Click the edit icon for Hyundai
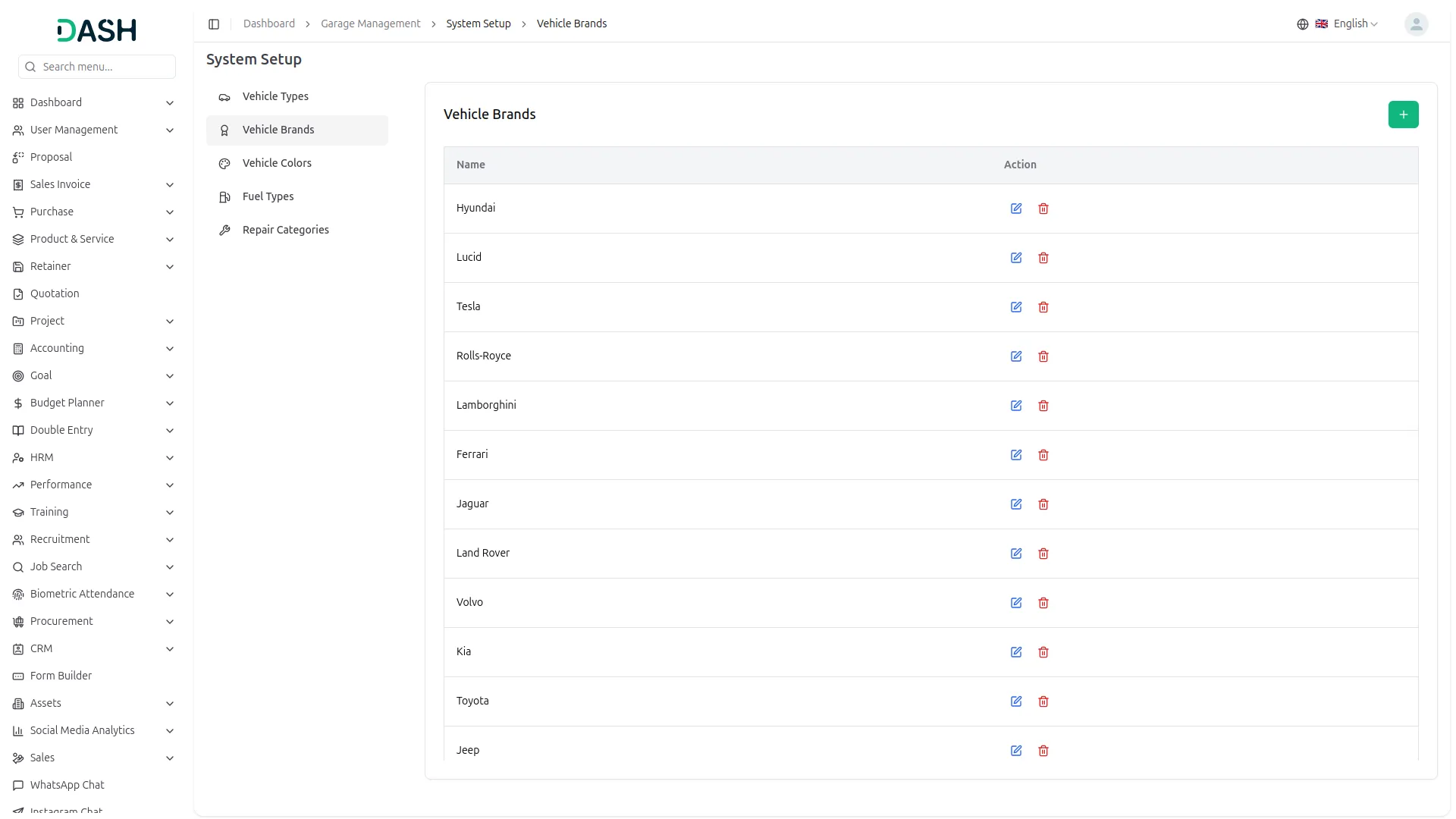Screen dimensions: 1456x819 pyautogui.click(x=1016, y=209)
